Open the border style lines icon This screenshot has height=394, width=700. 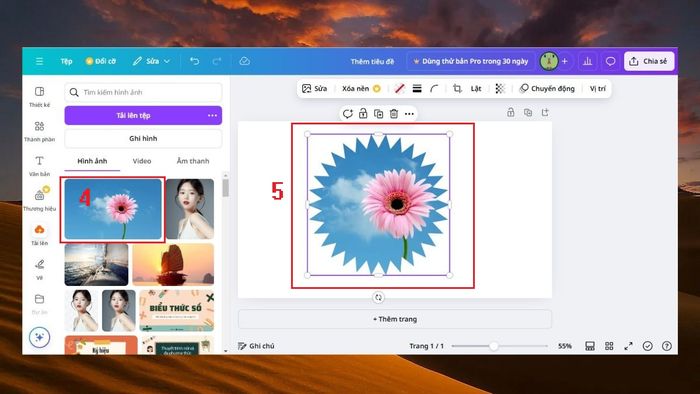[417, 88]
